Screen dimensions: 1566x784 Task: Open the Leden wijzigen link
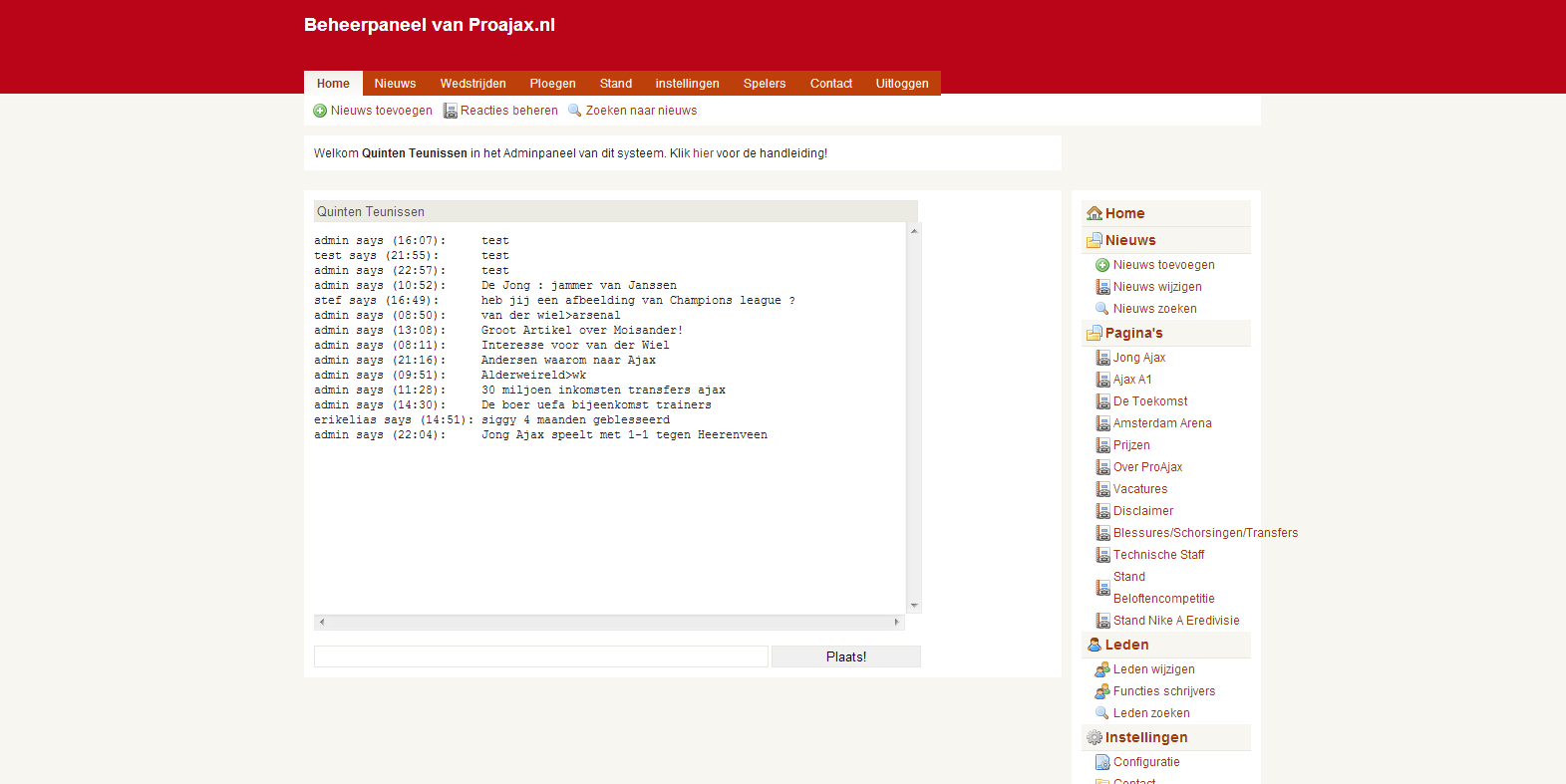1153,669
